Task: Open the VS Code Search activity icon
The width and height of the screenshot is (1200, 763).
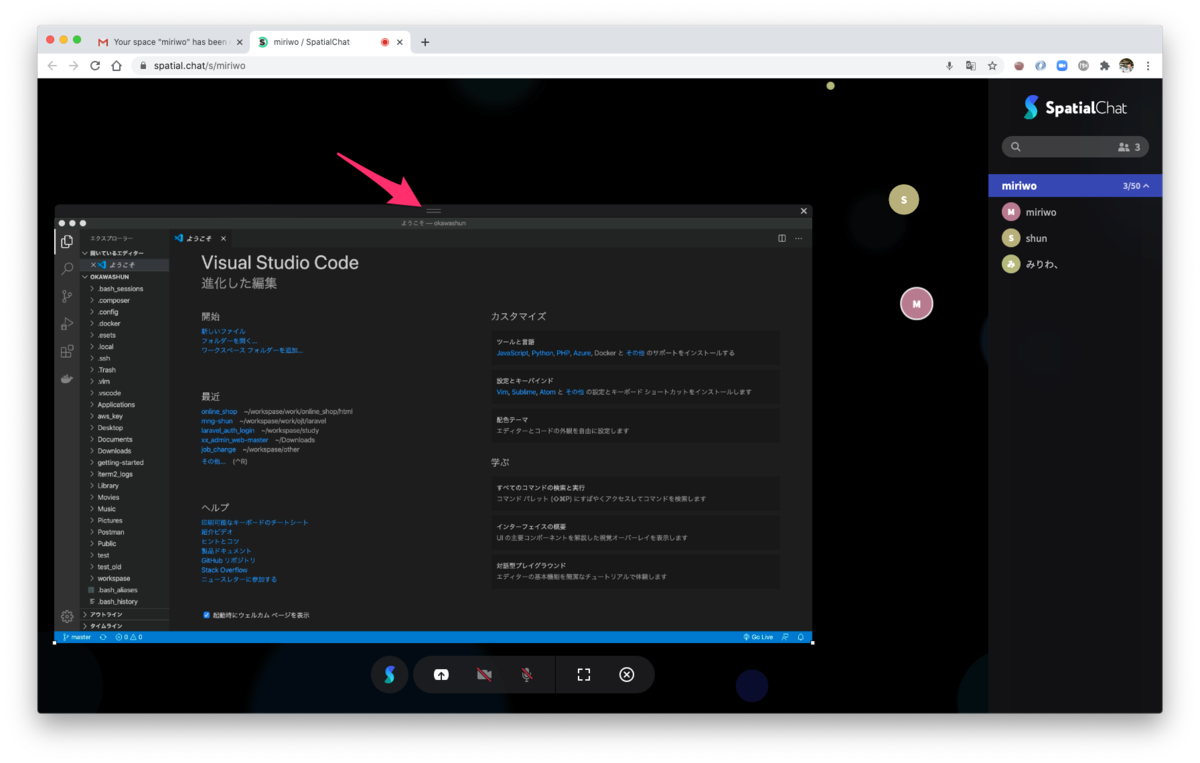Action: click(67, 269)
